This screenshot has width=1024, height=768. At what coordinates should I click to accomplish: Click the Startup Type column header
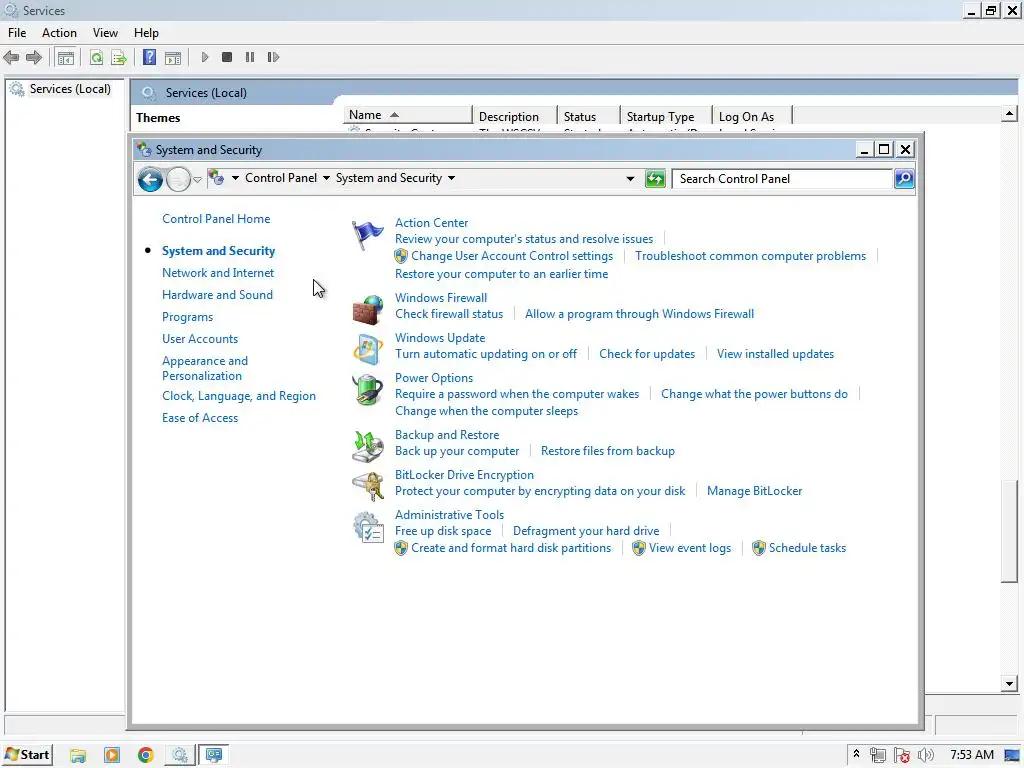[665, 116]
